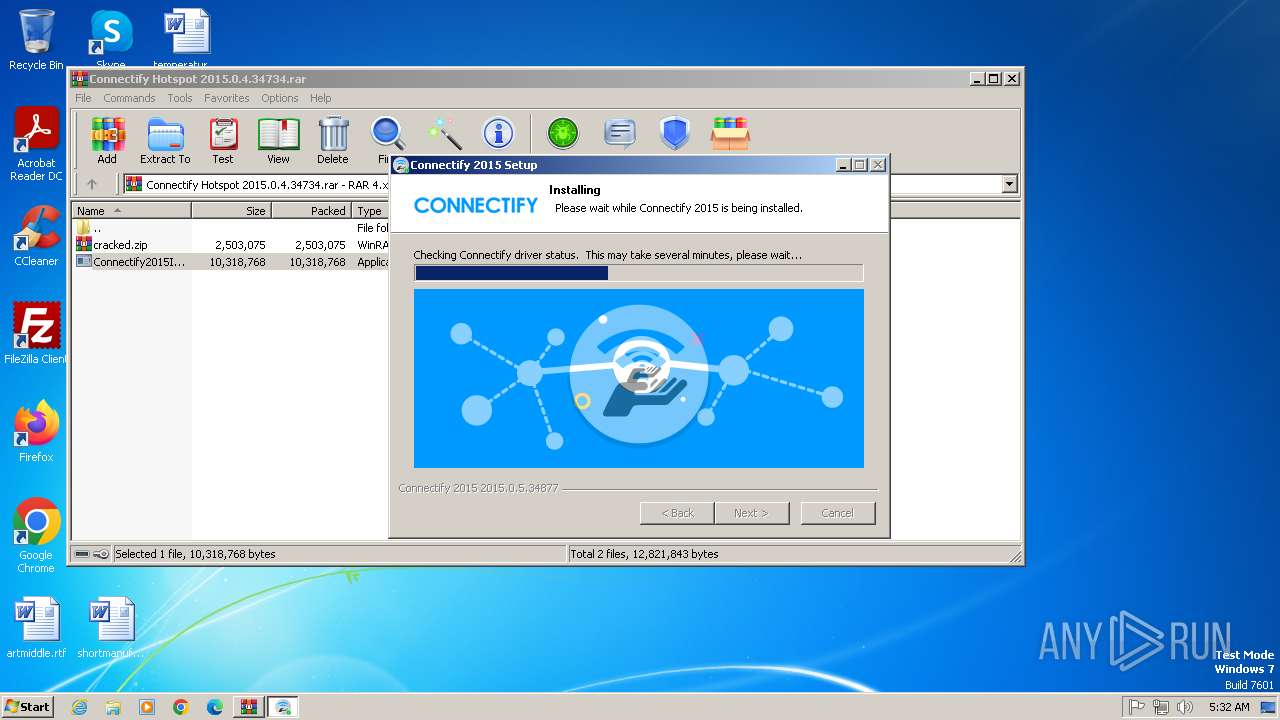This screenshot has height=720, width=1280.
Task: Open Google Chrome desktop shortcut
Action: click(x=36, y=535)
